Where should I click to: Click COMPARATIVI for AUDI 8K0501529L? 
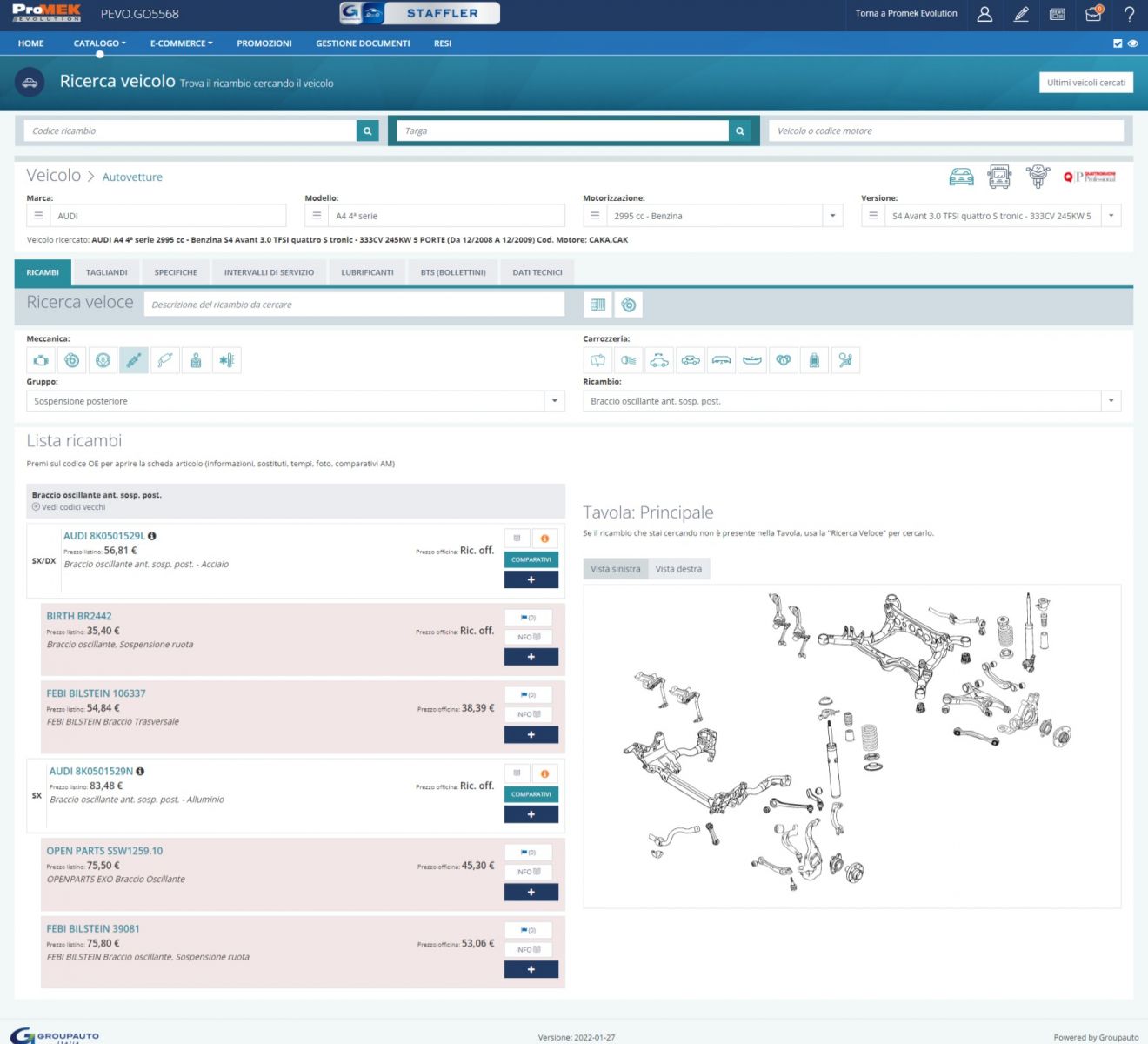tap(531, 559)
